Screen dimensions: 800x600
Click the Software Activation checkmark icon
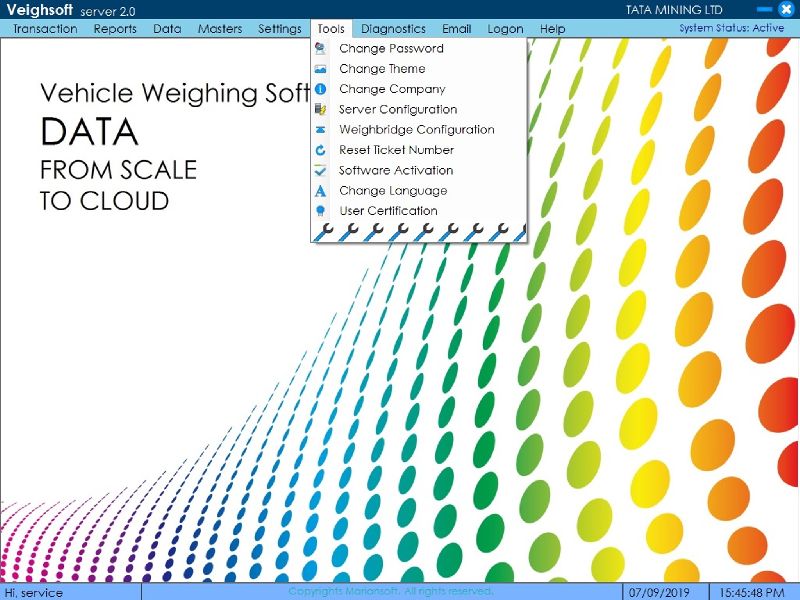(x=320, y=170)
